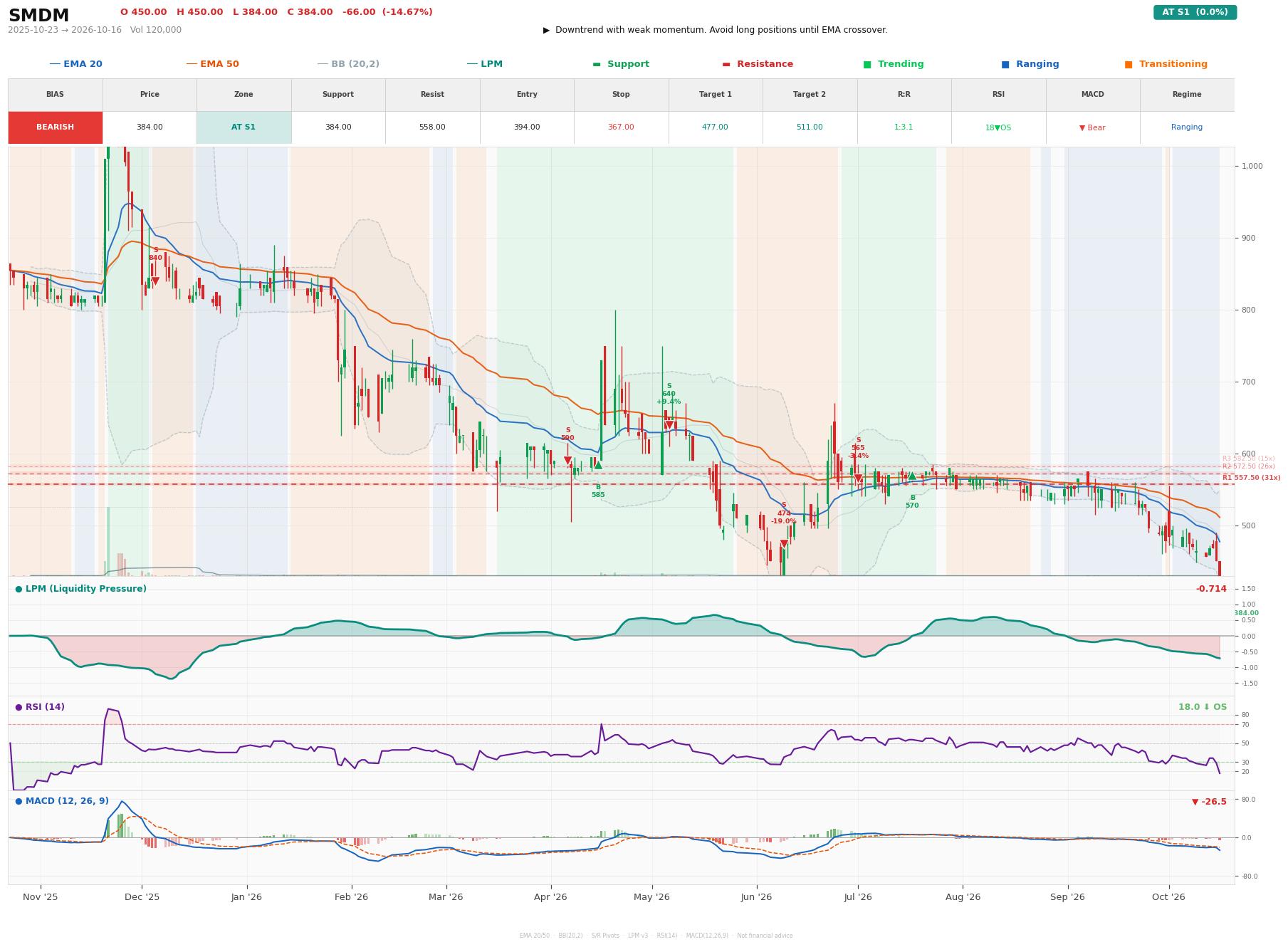Click the buy arrow marker above B 585

click(598, 465)
